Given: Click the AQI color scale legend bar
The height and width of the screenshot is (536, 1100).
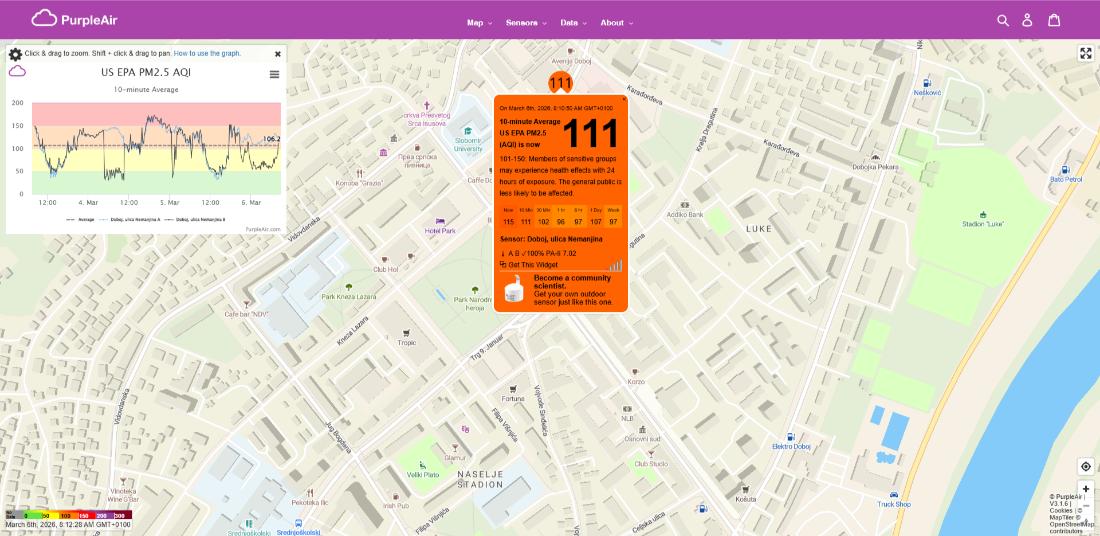Looking at the screenshot, I should [x=69, y=515].
